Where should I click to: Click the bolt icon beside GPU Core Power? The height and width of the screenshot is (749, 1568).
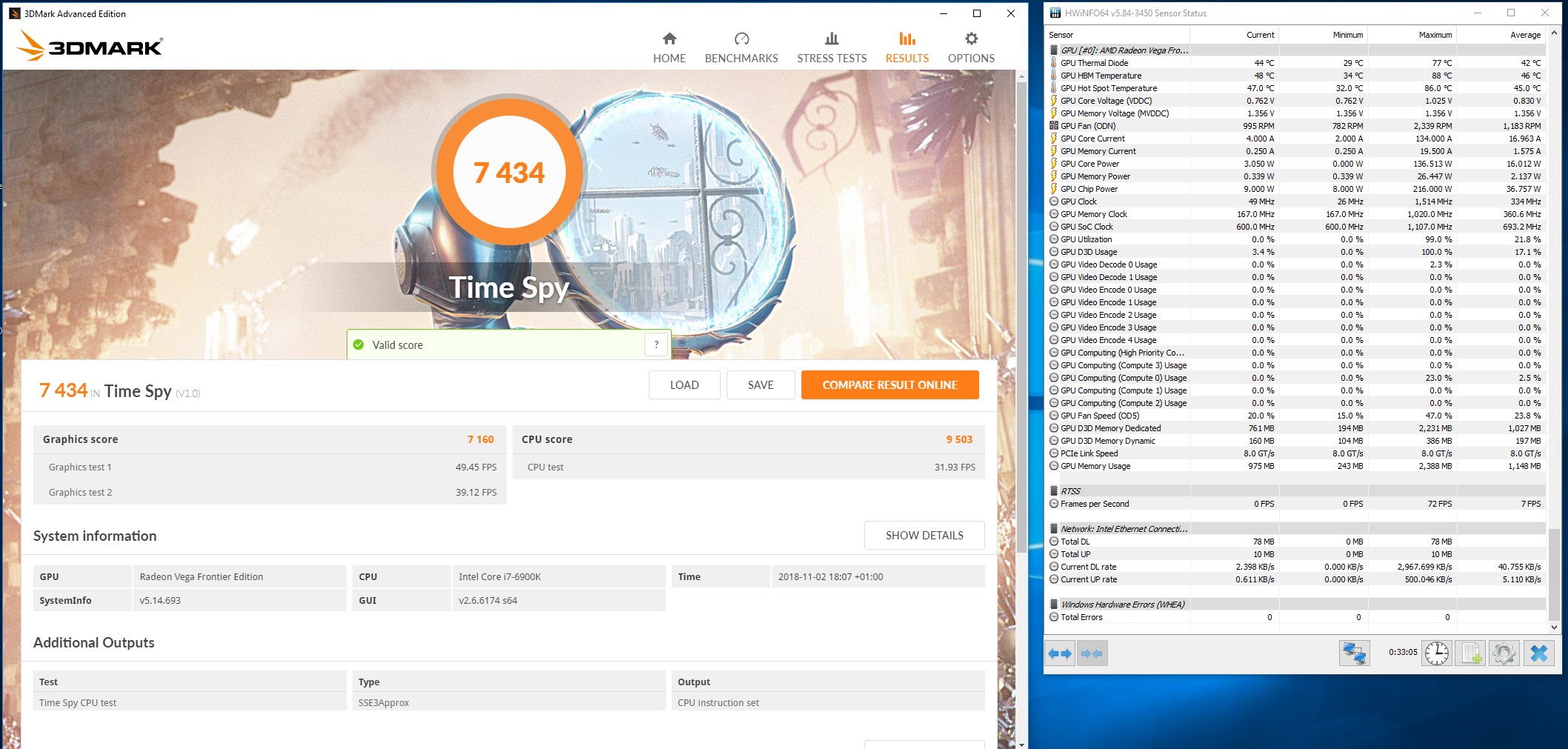pyautogui.click(x=1053, y=164)
